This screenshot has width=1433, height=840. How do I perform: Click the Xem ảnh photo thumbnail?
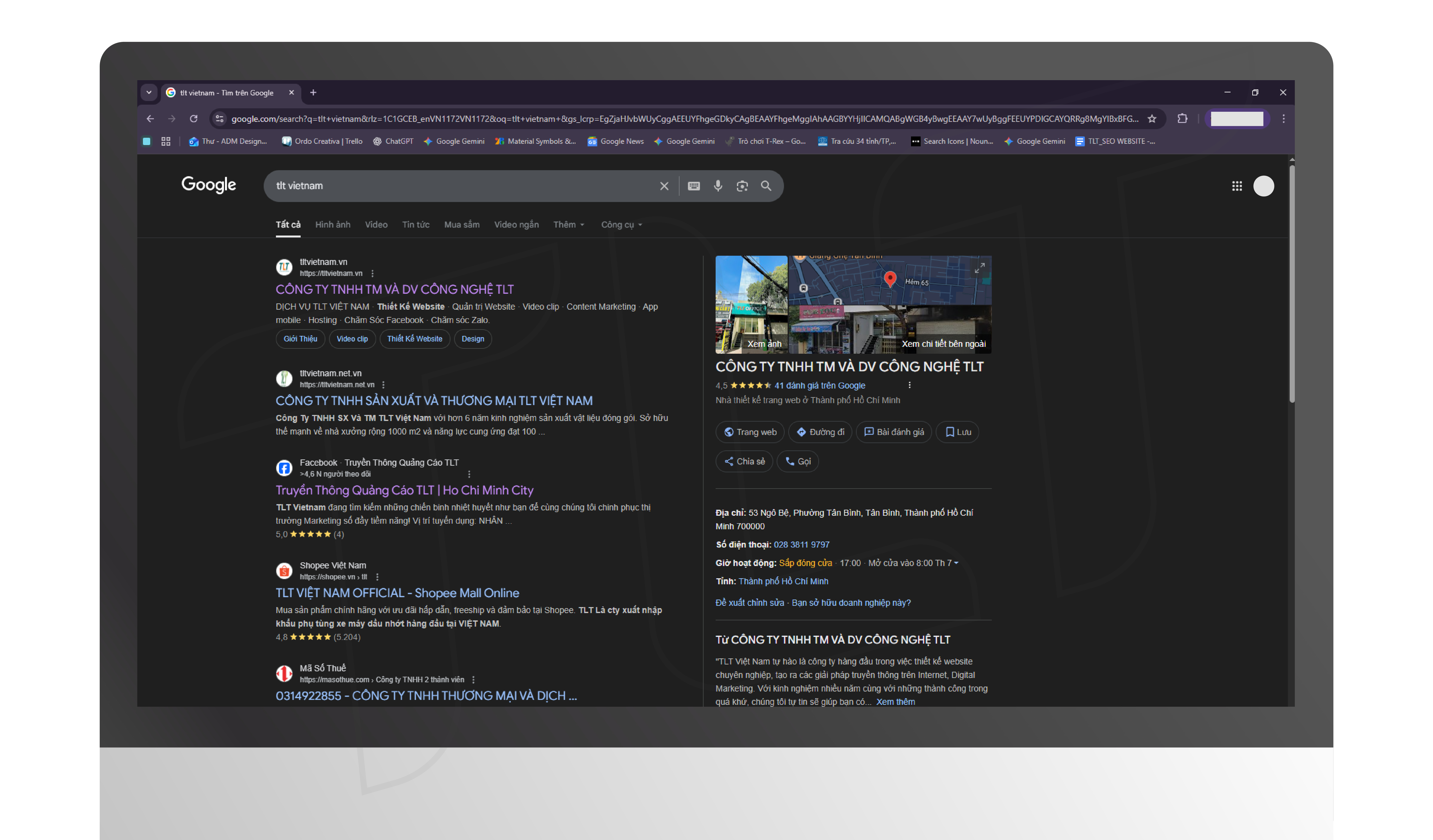coord(751,304)
